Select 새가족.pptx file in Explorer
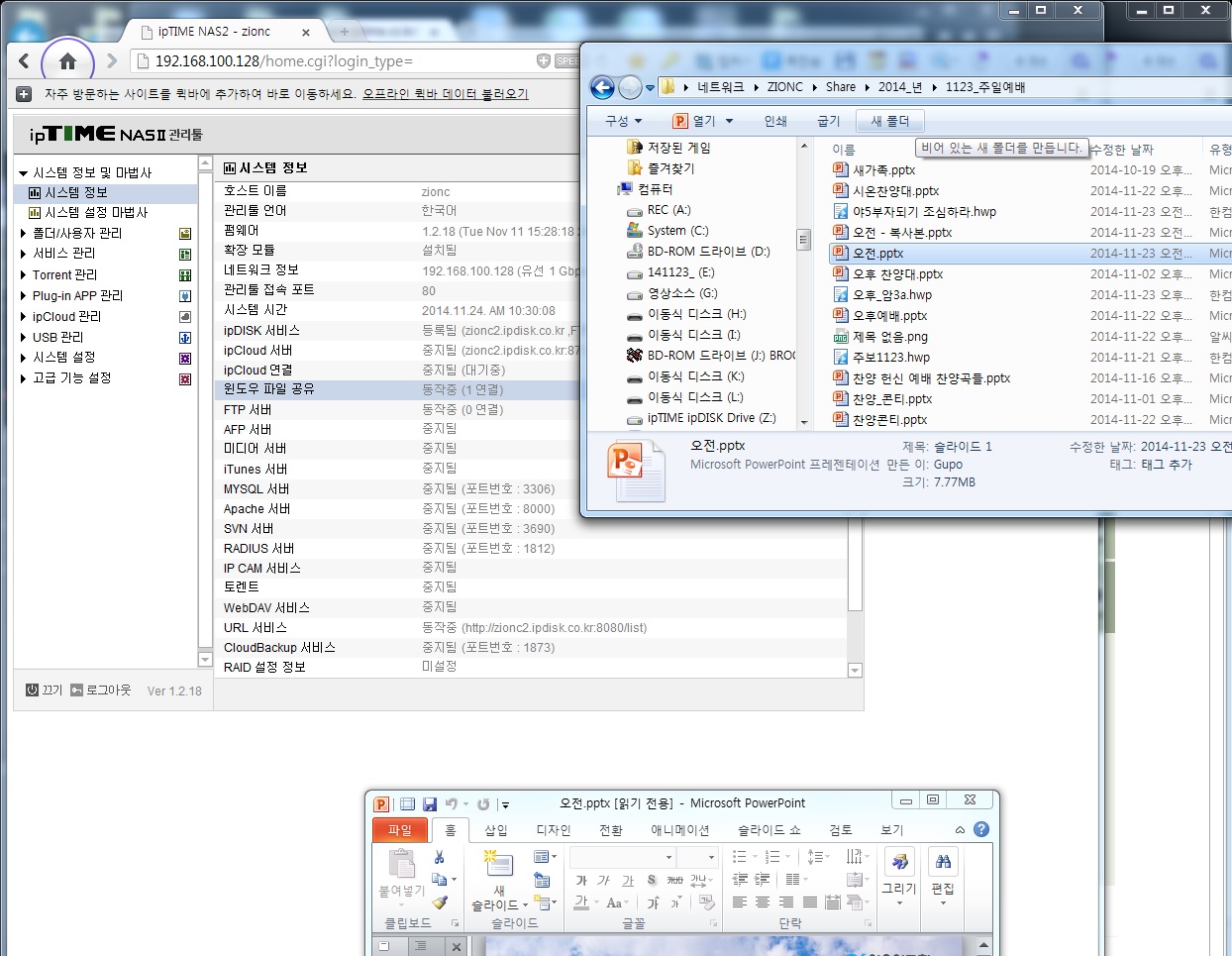The height and width of the screenshot is (956, 1232). coord(884,170)
